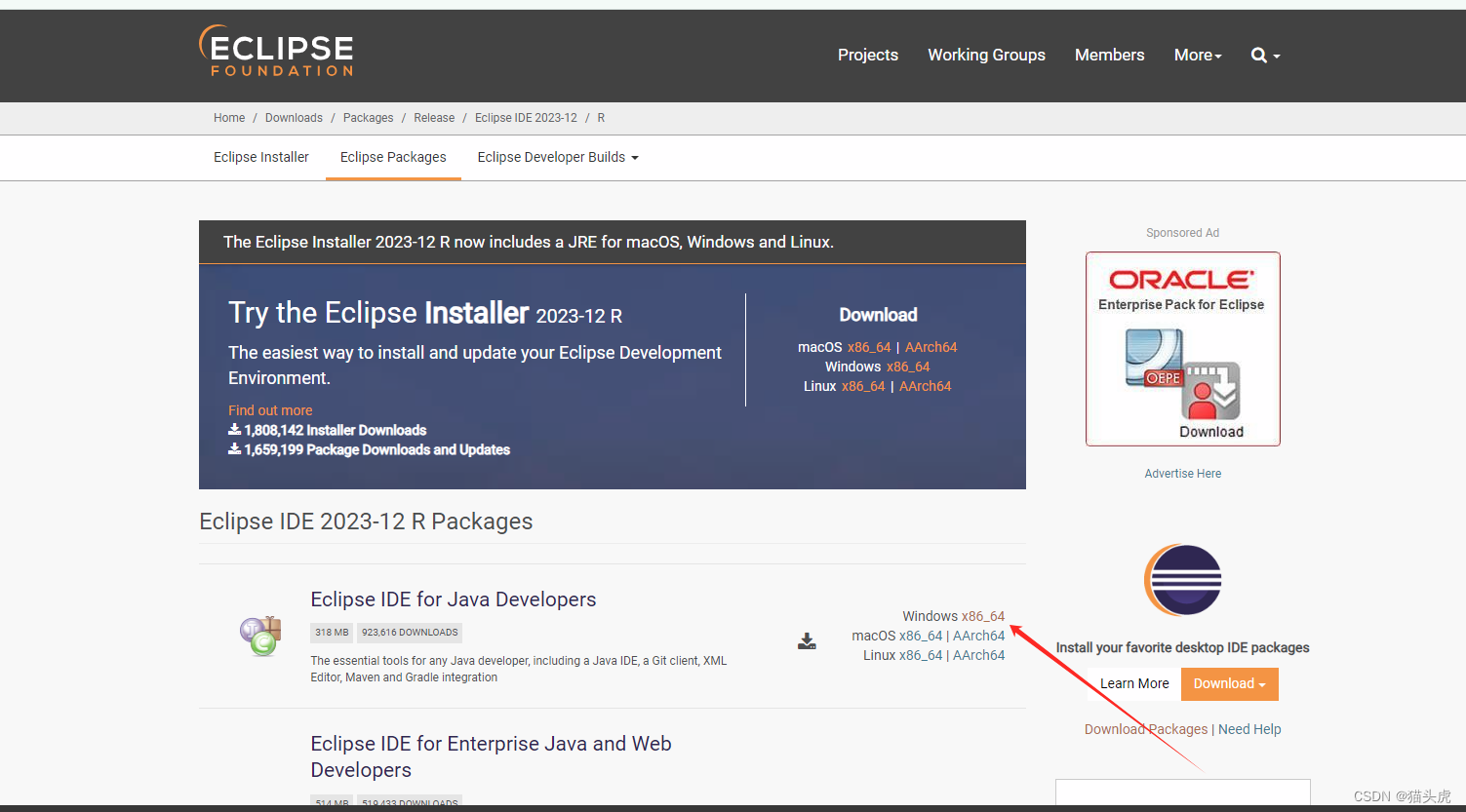Screen dimensions: 1466x812
Task: Open the search magnifier icon
Action: coord(1259,55)
